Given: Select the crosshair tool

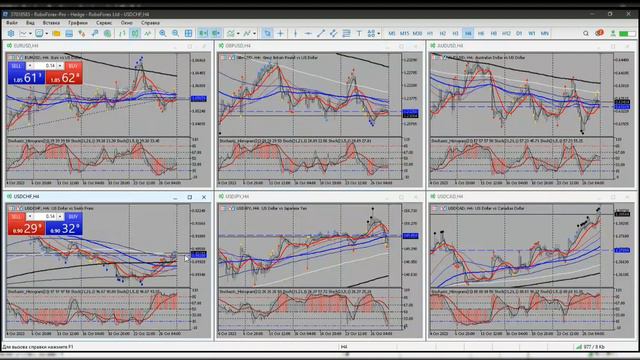Looking at the screenshot, I should click(x=280, y=33).
